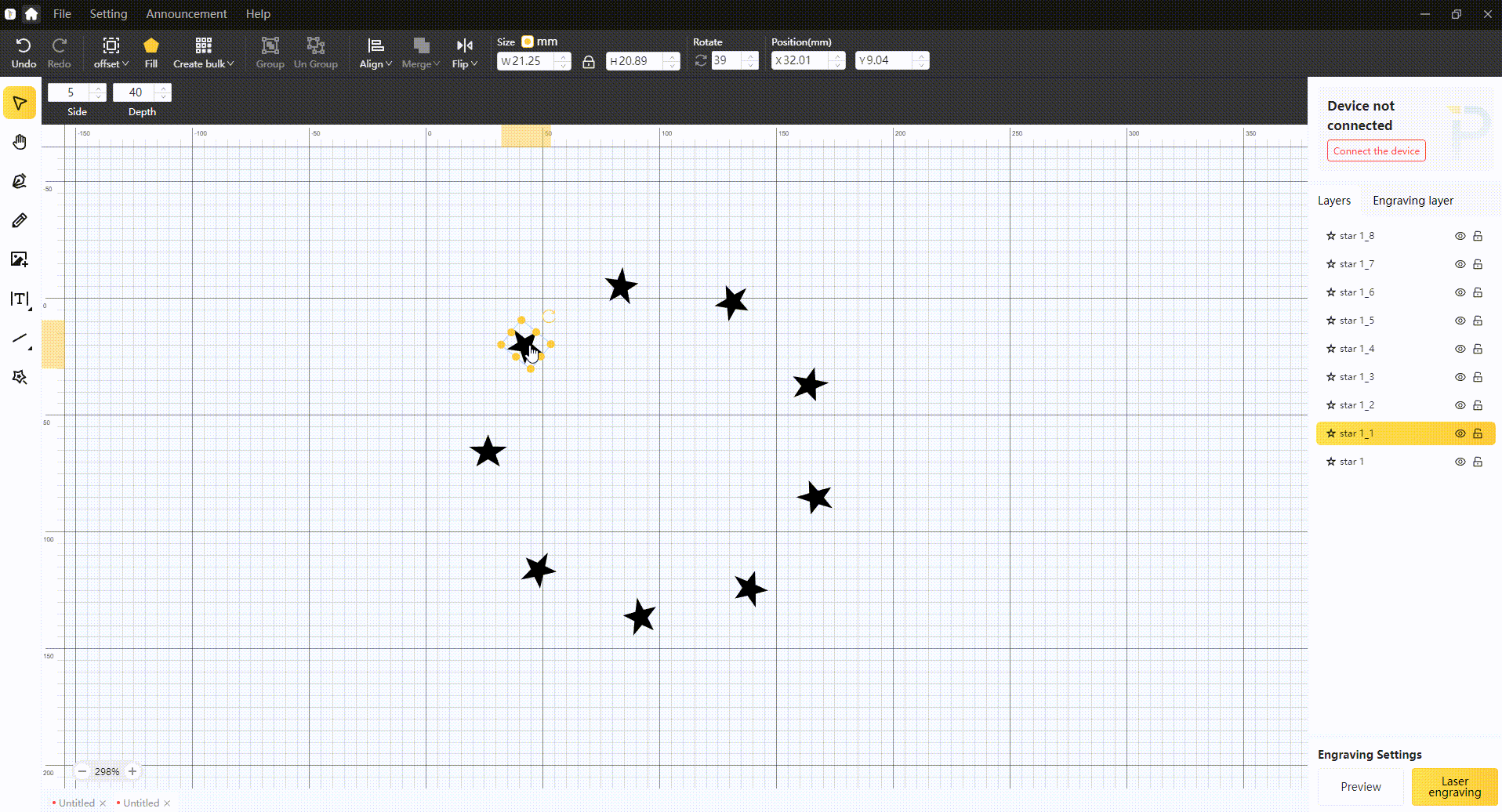
Task: Switch to the Engraving layer tab
Action: (1413, 201)
